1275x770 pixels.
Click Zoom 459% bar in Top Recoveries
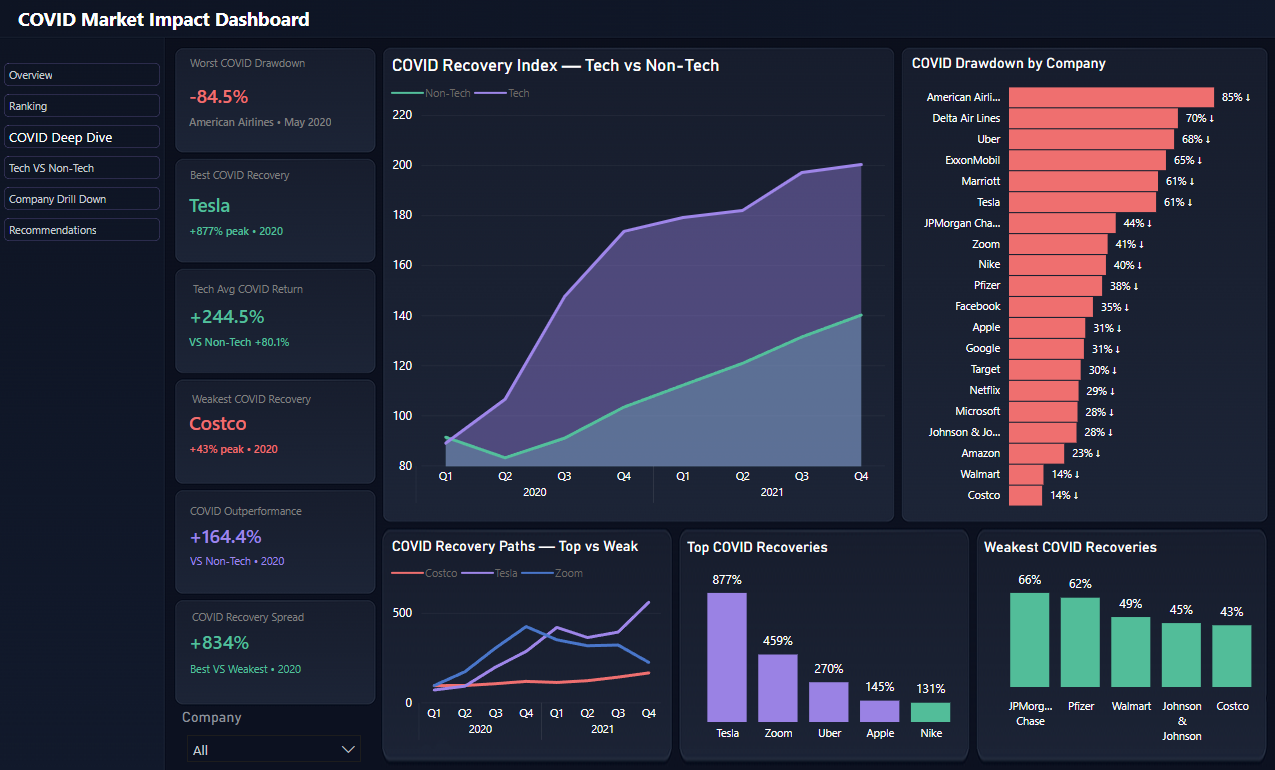tap(778, 688)
